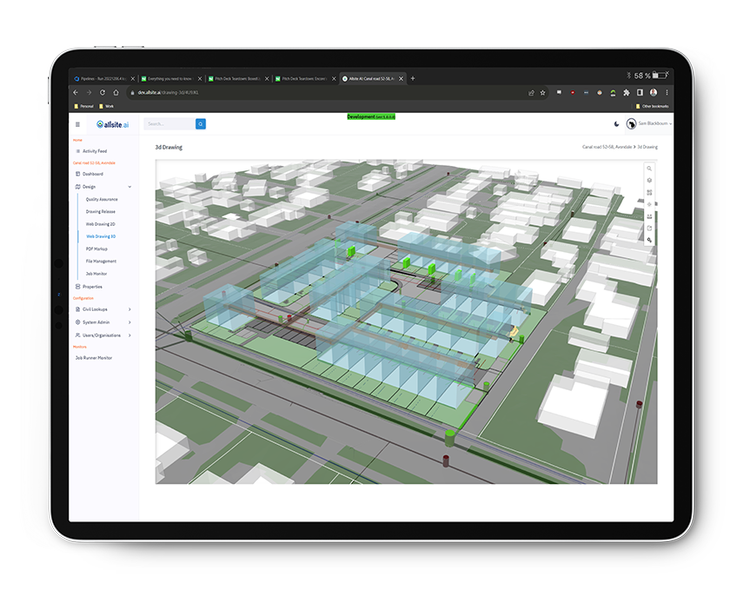Screen dimensions: 750x590
Task: Open File Management under Design
Action: point(101,261)
